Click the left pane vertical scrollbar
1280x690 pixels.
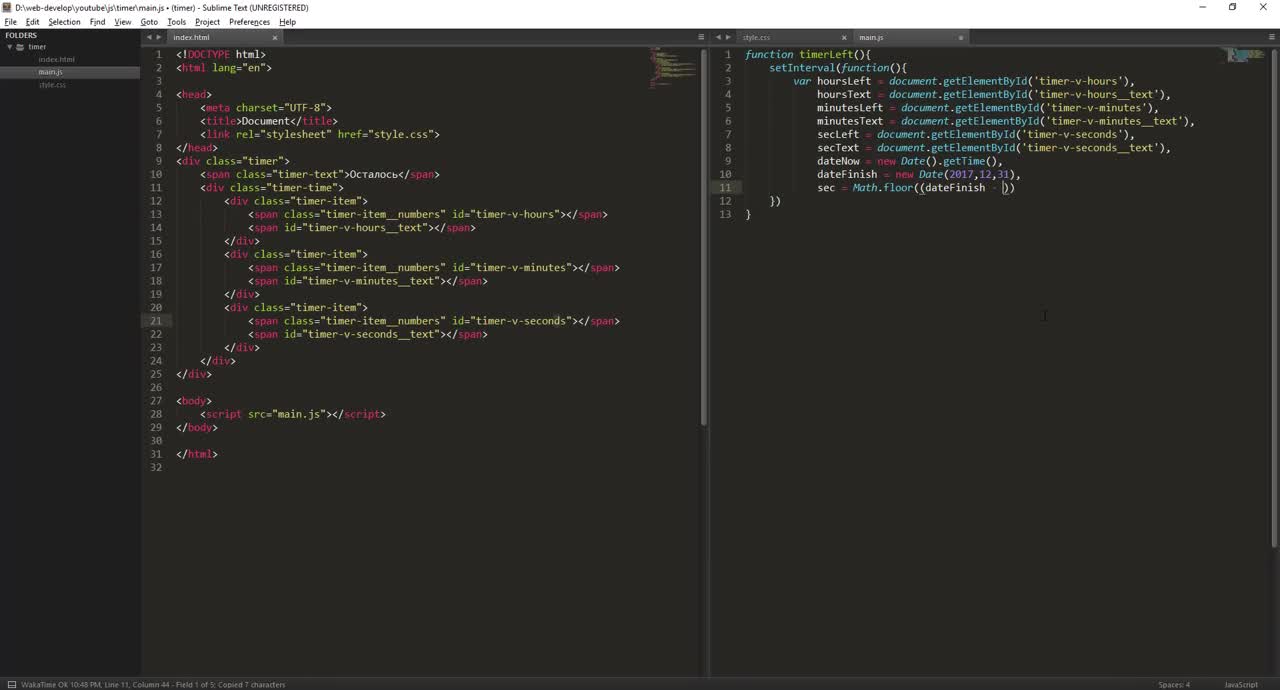704,235
